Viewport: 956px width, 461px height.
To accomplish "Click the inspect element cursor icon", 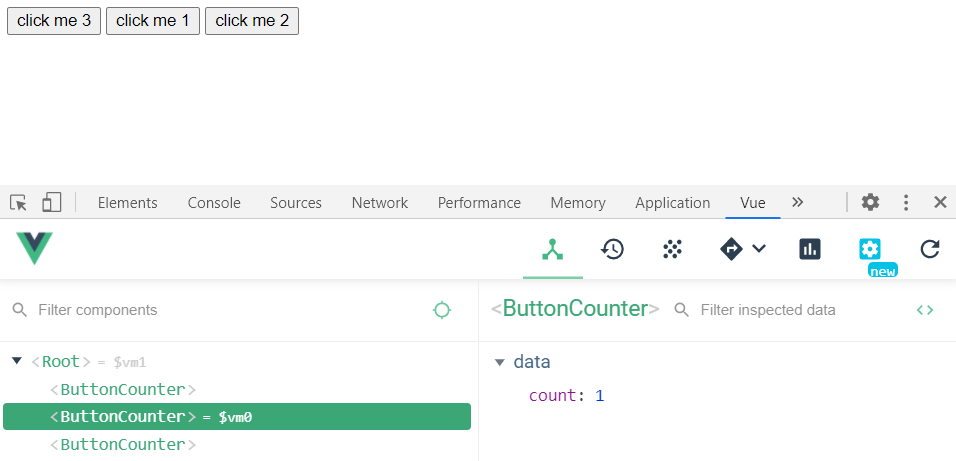I will tap(19, 203).
